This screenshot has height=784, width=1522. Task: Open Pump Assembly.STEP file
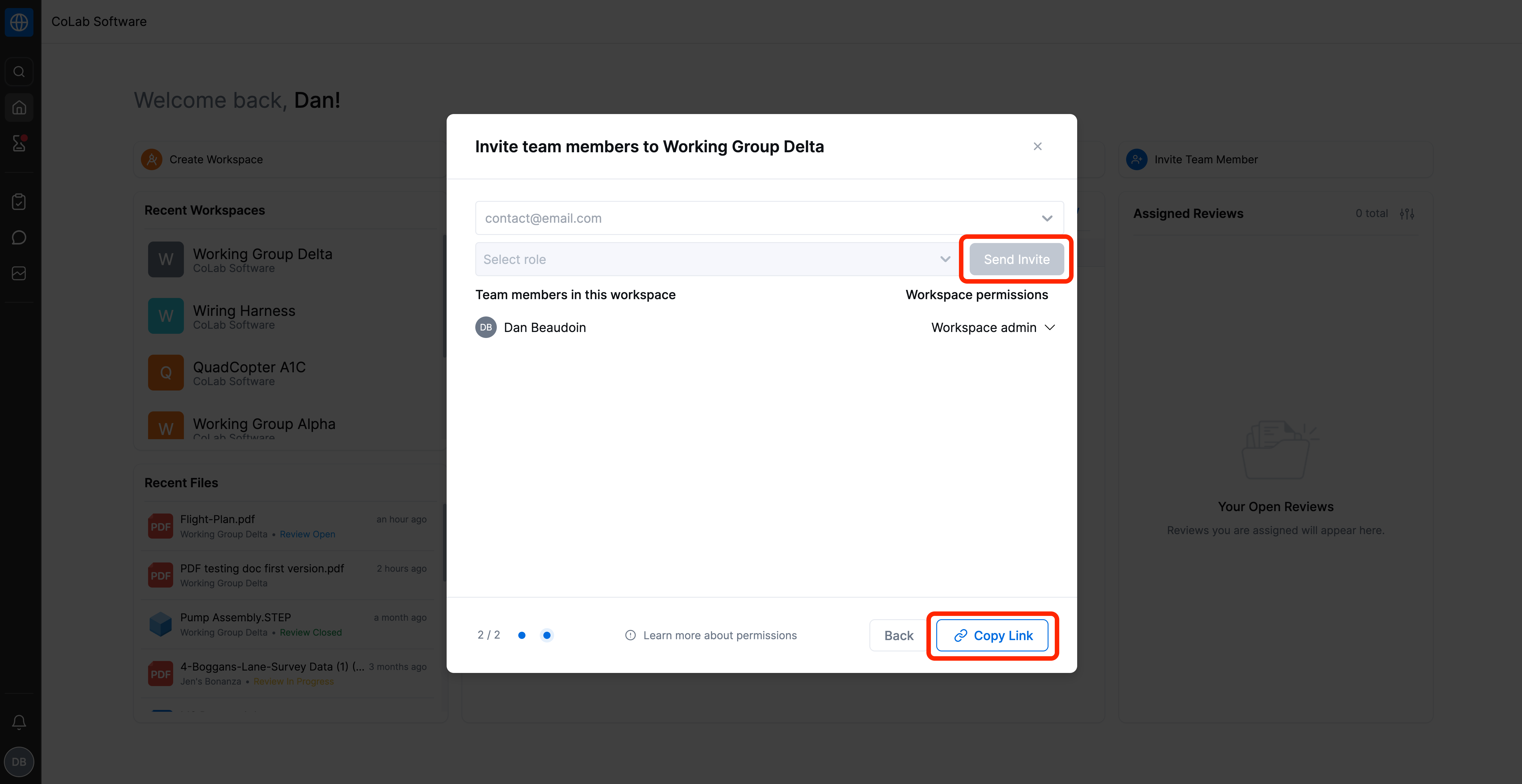[x=290, y=625]
